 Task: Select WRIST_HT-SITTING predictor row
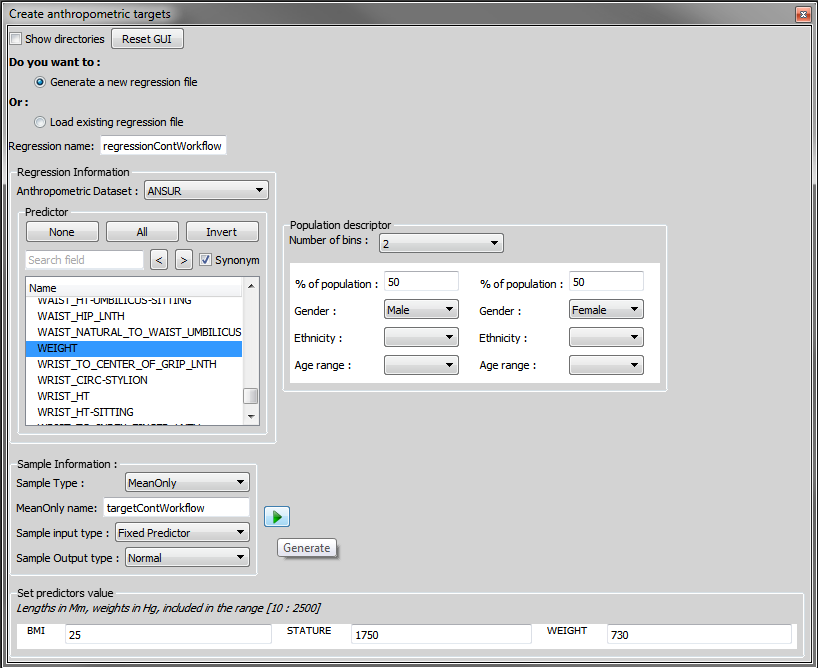click(x=134, y=412)
